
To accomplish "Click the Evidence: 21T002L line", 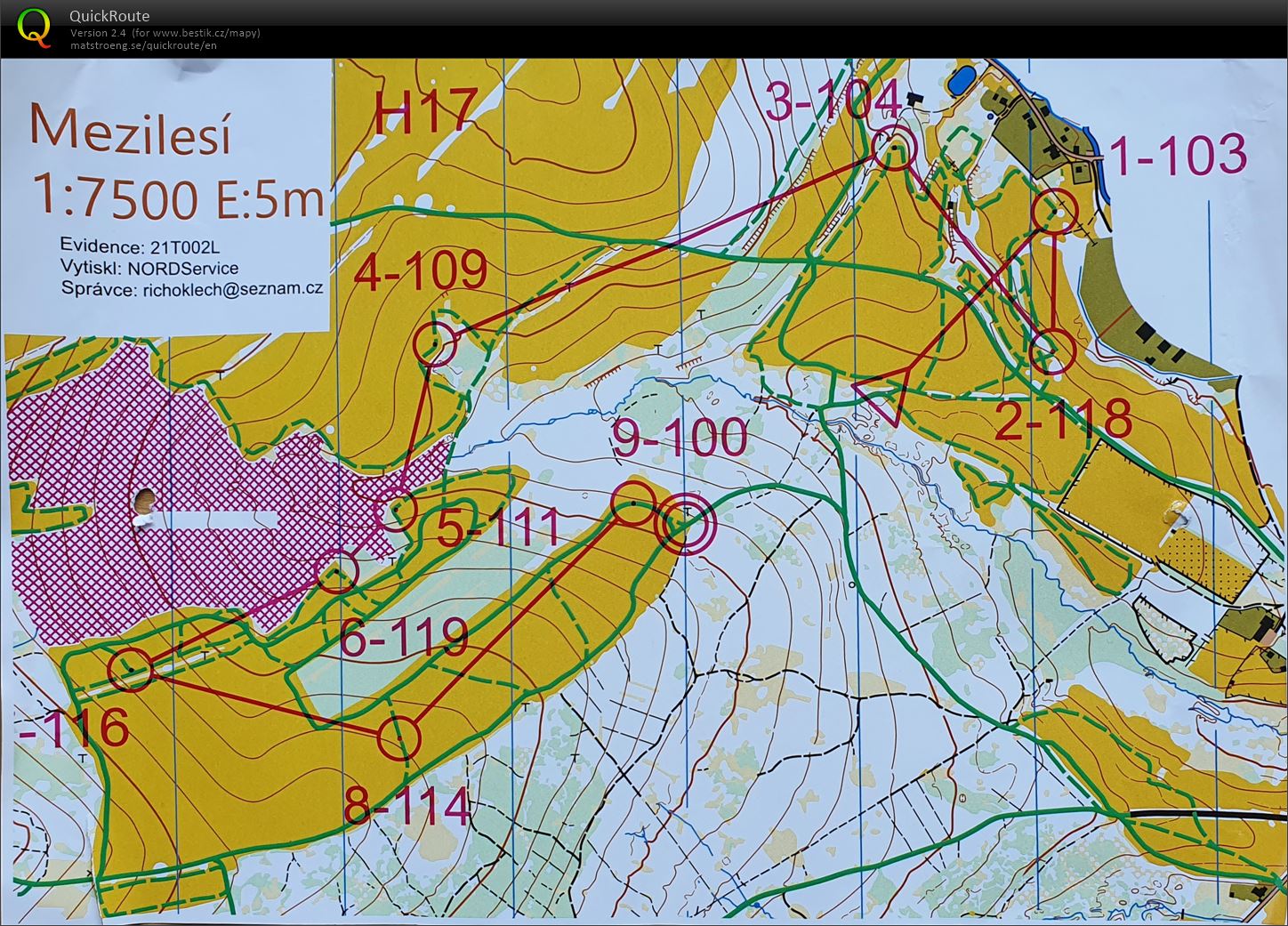I will pyautogui.click(x=141, y=246).
